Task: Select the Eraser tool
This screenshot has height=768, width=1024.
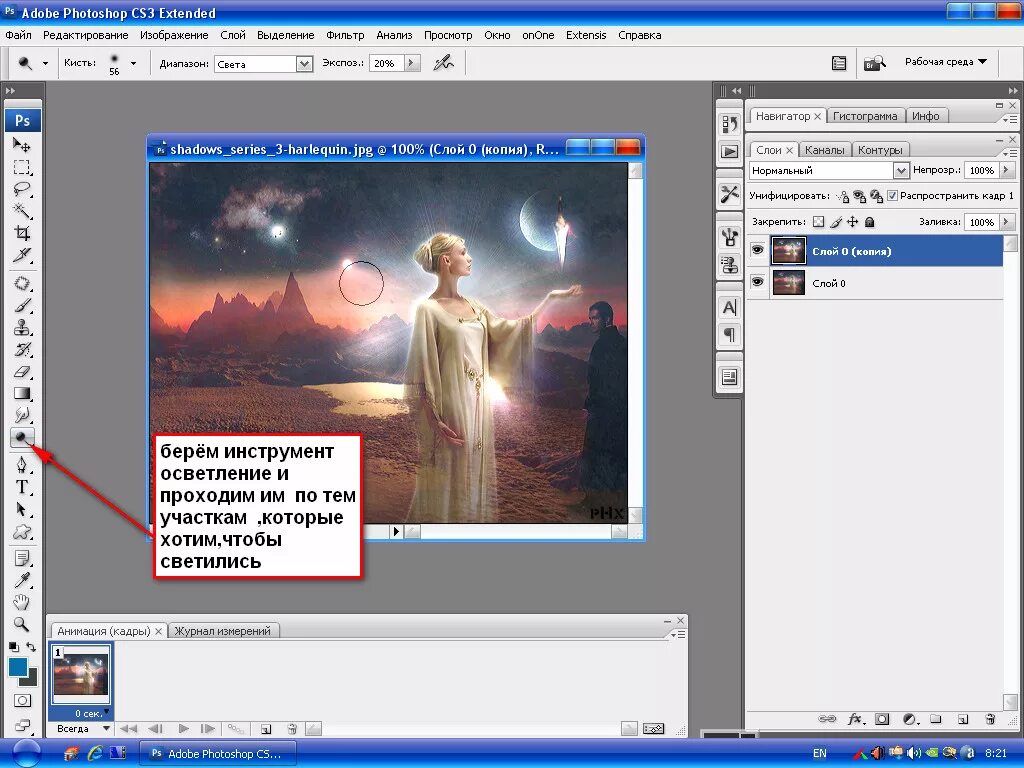Action: pos(22,372)
